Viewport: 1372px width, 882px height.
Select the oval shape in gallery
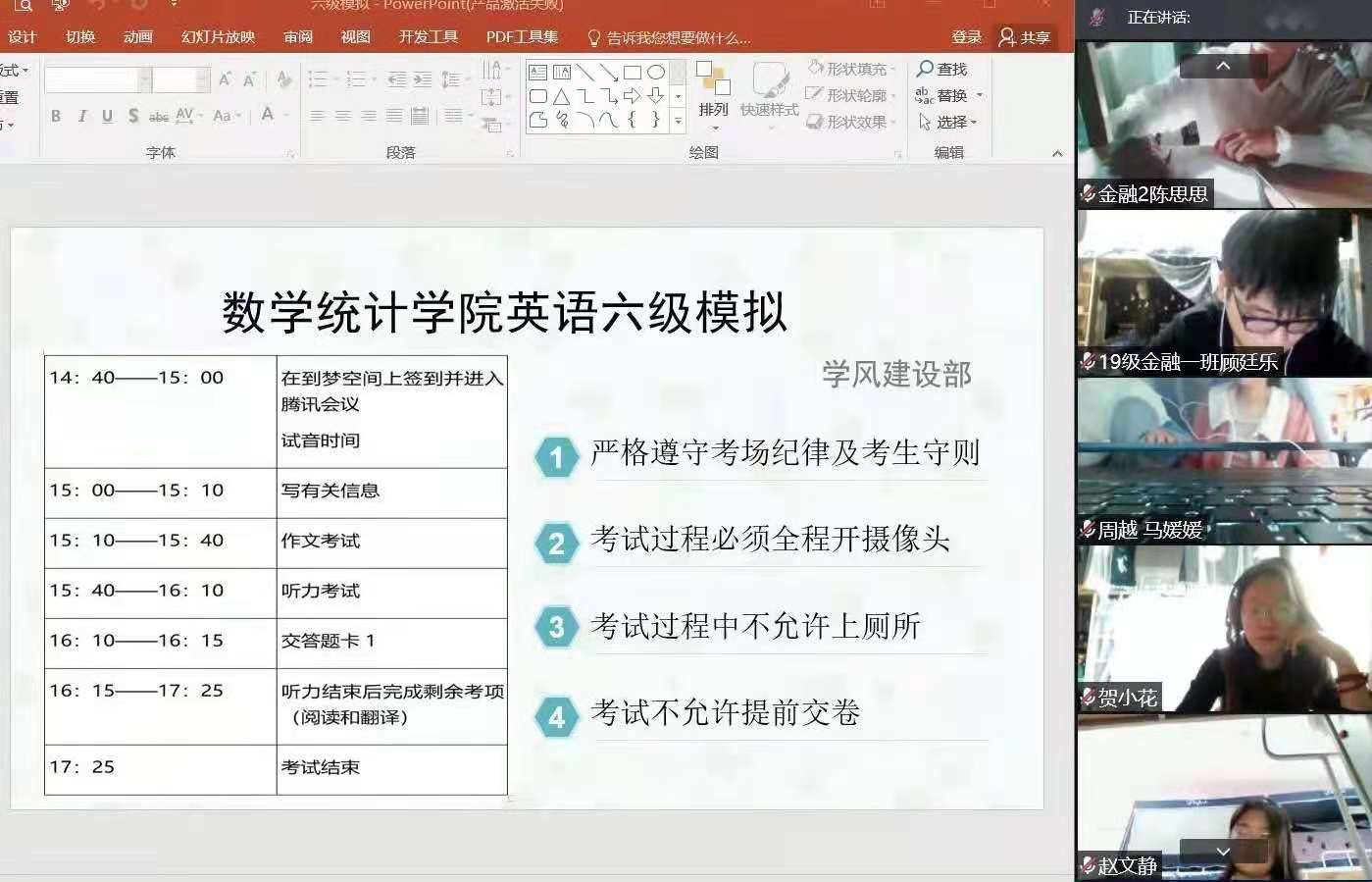[x=656, y=72]
